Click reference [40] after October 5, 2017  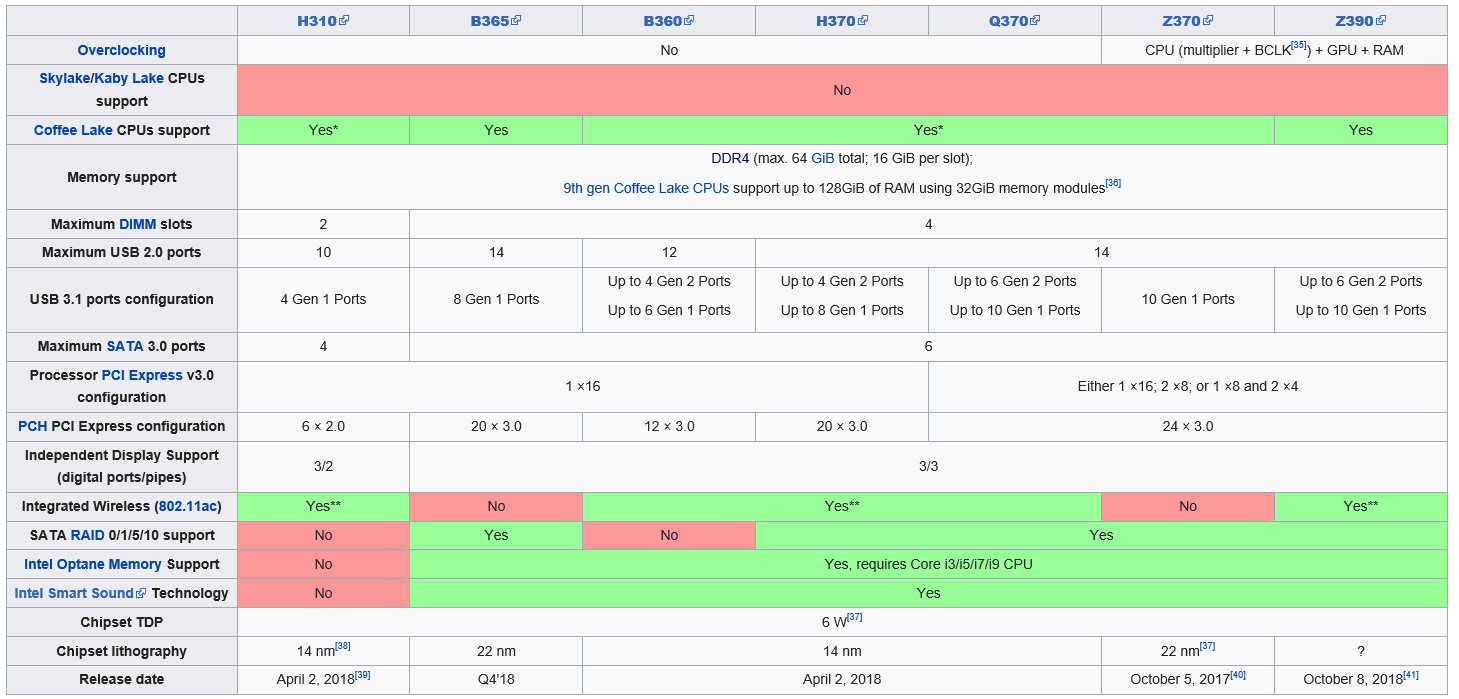pyautogui.click(x=1238, y=675)
